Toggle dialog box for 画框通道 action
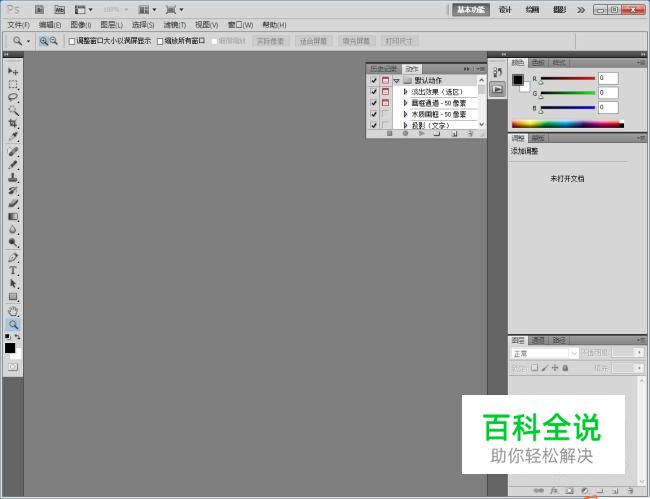This screenshot has width=650, height=499. pos(386,103)
